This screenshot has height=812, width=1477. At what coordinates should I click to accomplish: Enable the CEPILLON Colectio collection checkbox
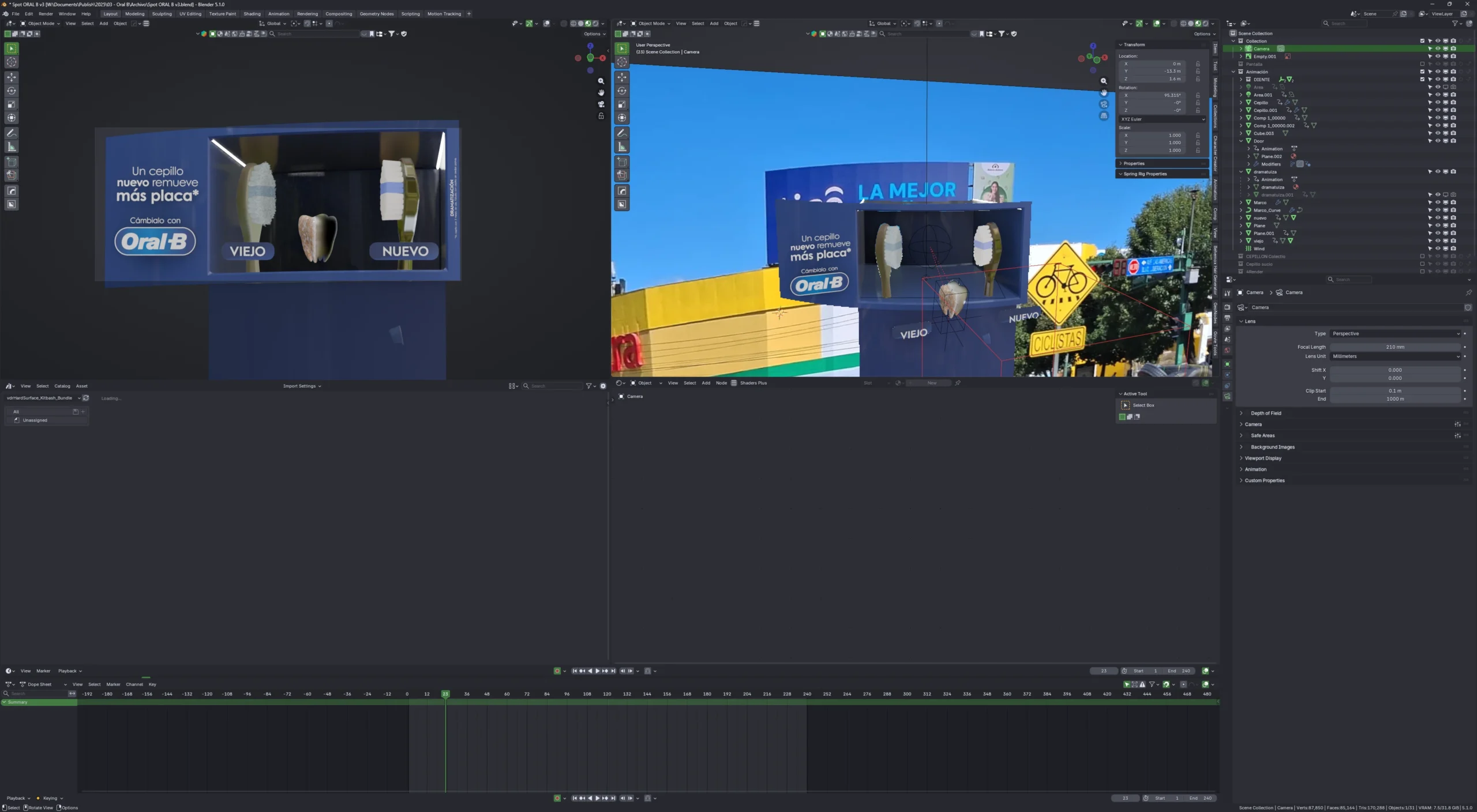[1422, 257]
